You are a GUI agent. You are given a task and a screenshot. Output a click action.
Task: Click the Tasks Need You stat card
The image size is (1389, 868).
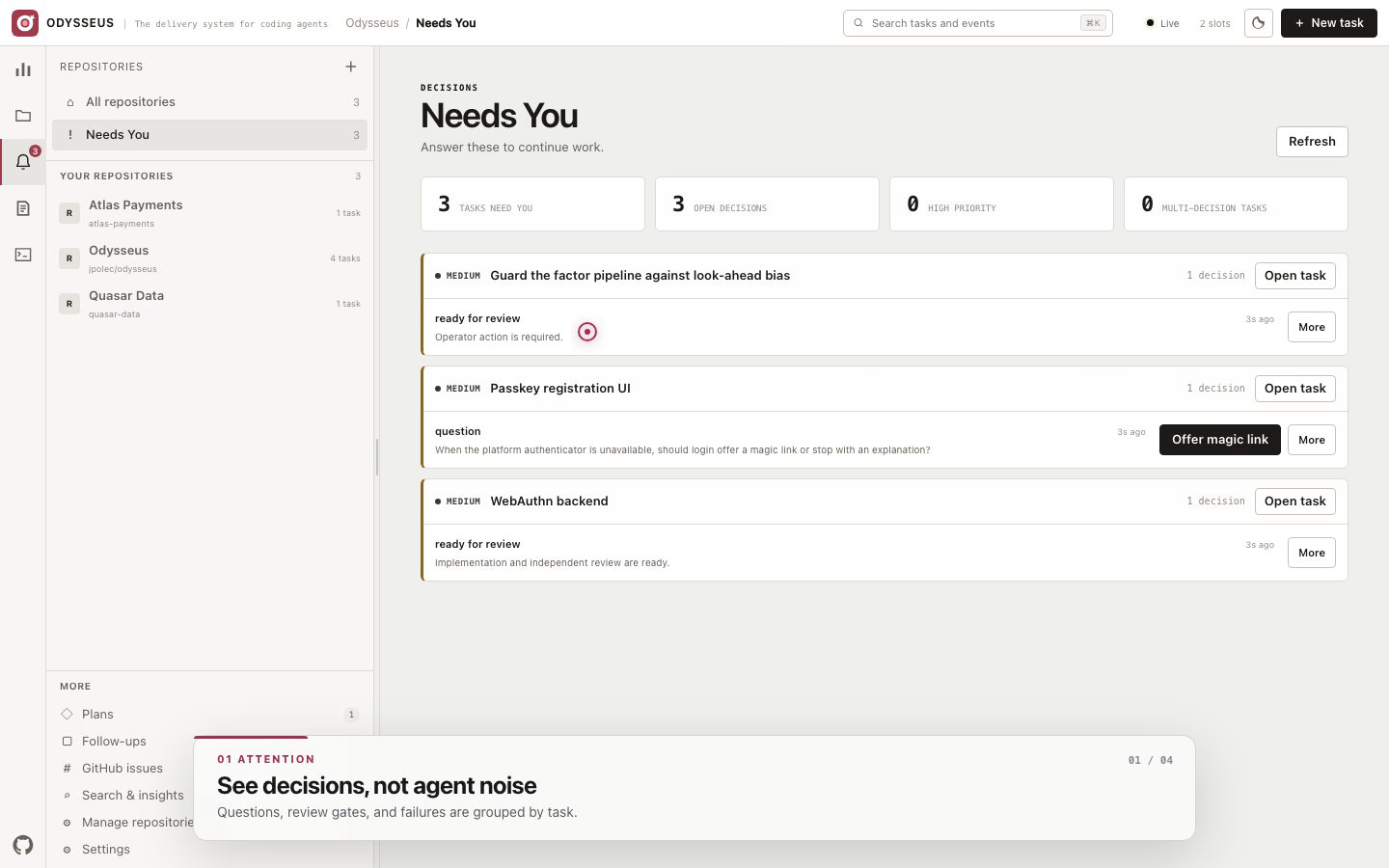(532, 203)
